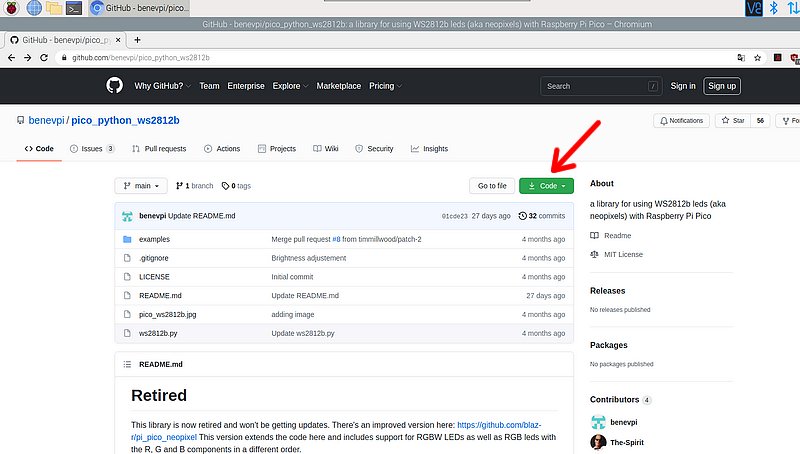Click the browser address bar URL

click(141, 58)
